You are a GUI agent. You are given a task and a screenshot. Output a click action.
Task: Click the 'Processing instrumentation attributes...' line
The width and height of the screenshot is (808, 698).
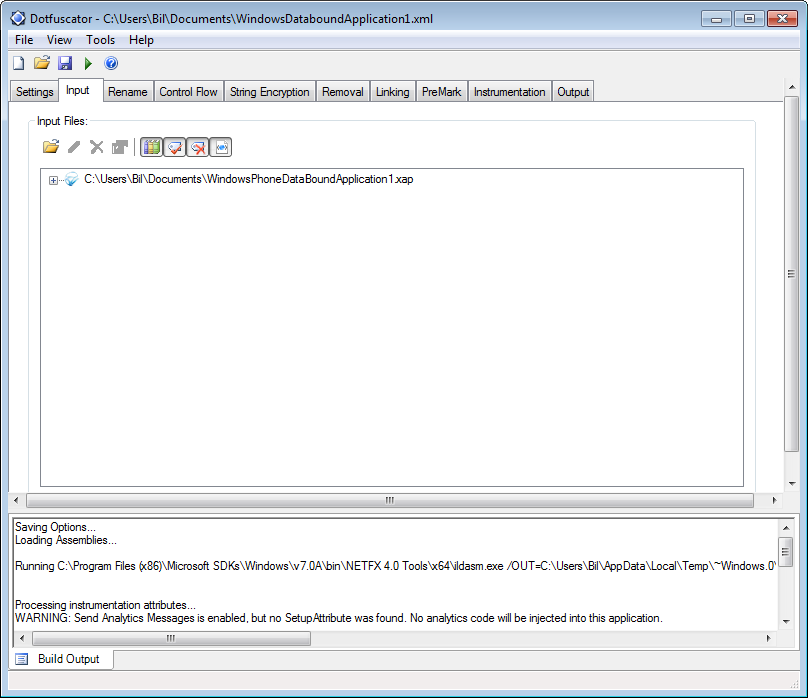tap(105, 605)
